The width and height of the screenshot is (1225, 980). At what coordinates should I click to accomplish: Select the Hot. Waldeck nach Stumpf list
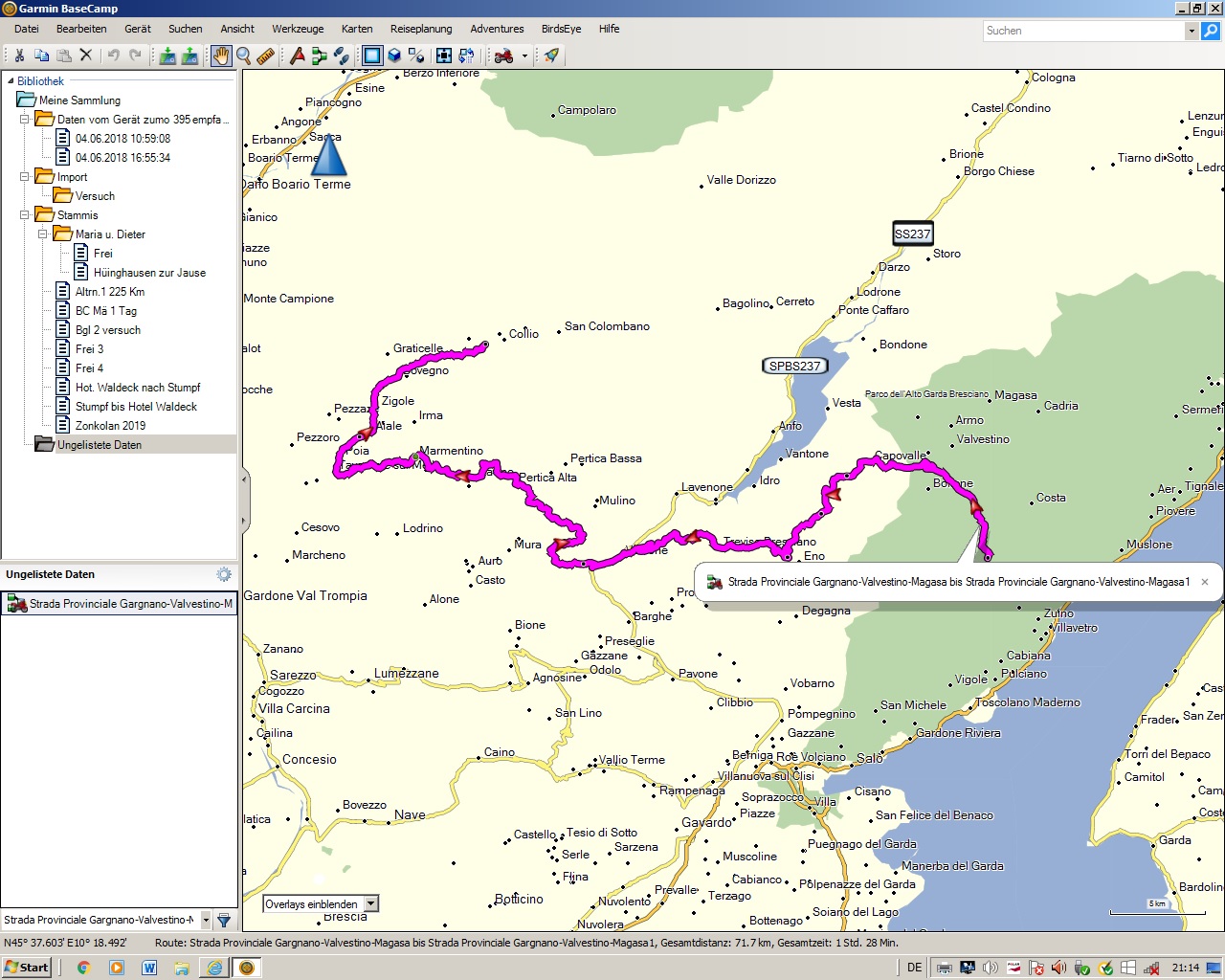[x=138, y=388]
